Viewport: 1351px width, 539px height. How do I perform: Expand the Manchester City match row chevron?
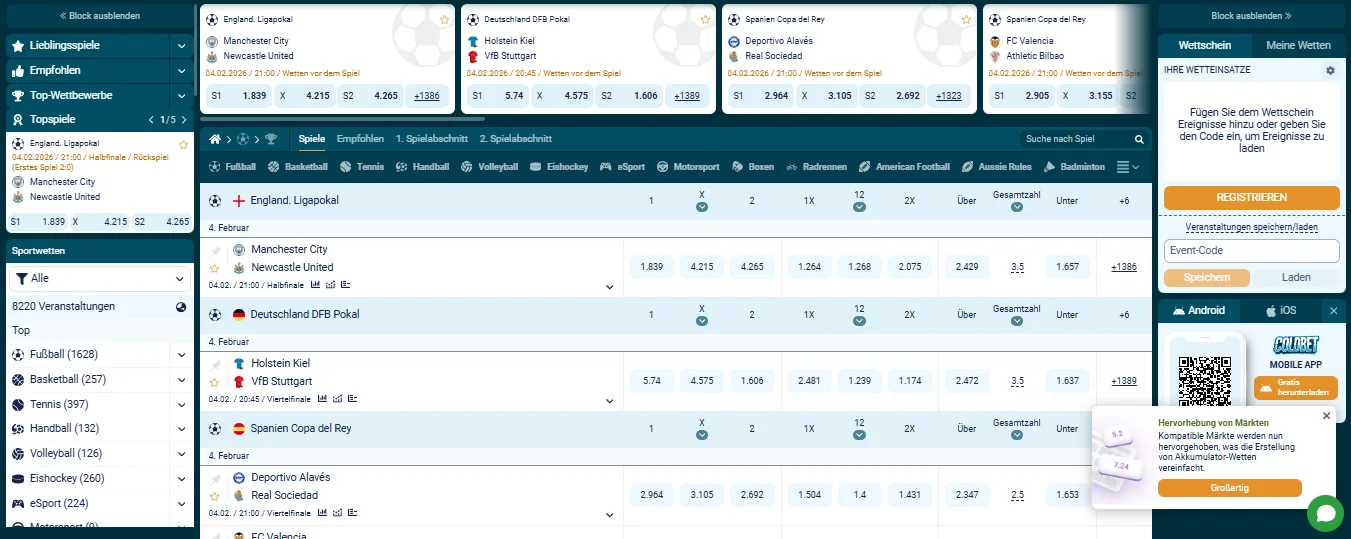click(609, 287)
